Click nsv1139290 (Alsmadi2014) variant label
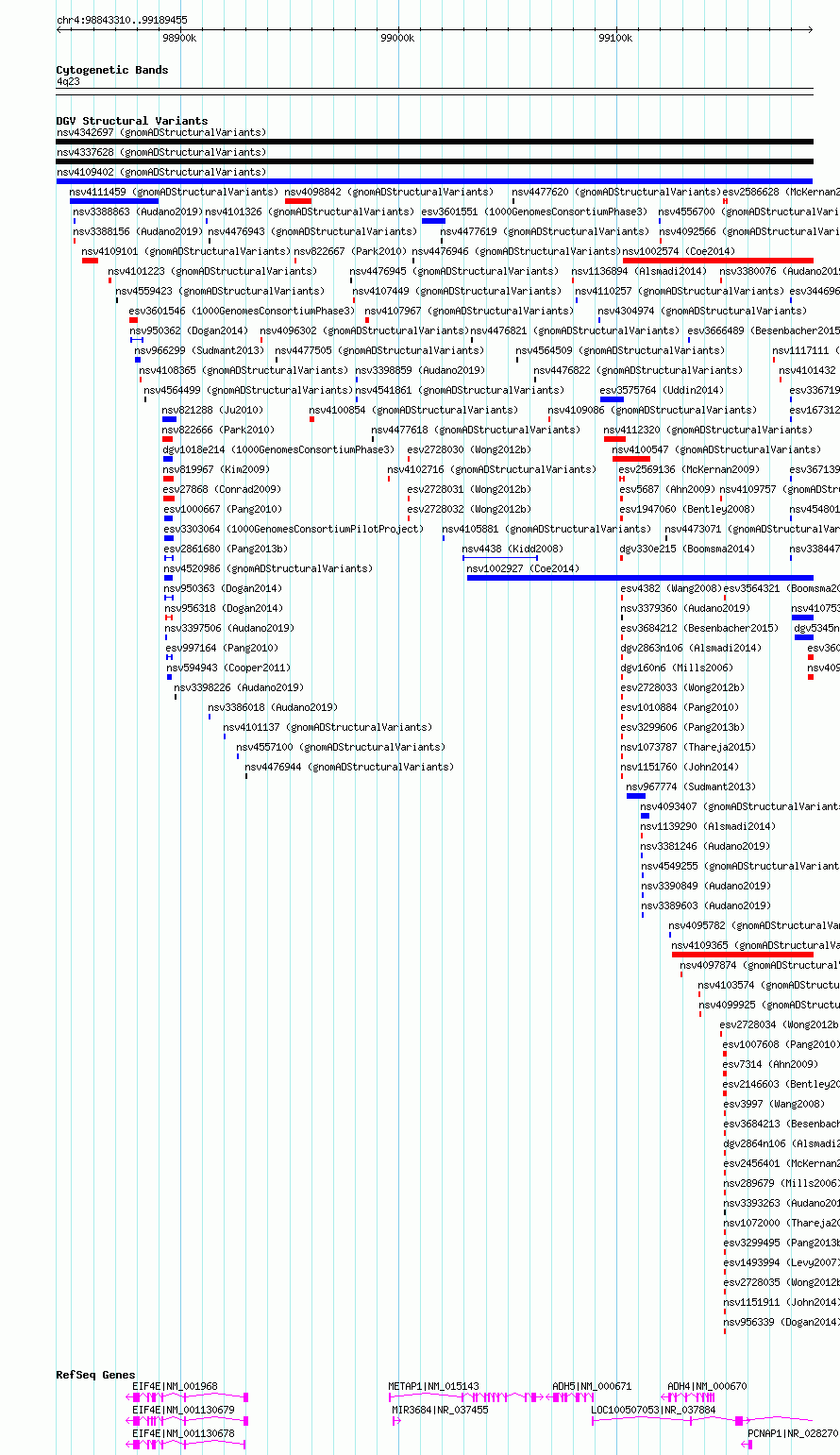The image size is (840, 1455). click(708, 826)
